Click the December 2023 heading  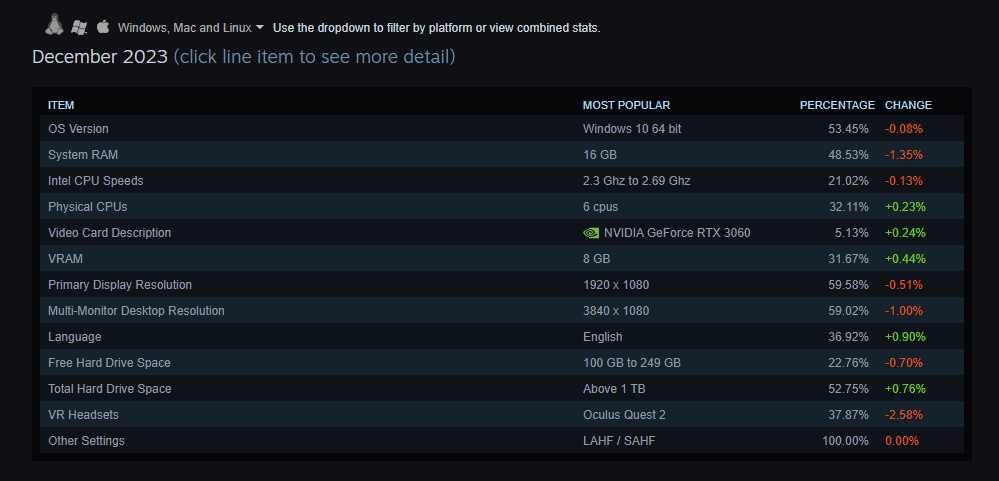coord(100,57)
